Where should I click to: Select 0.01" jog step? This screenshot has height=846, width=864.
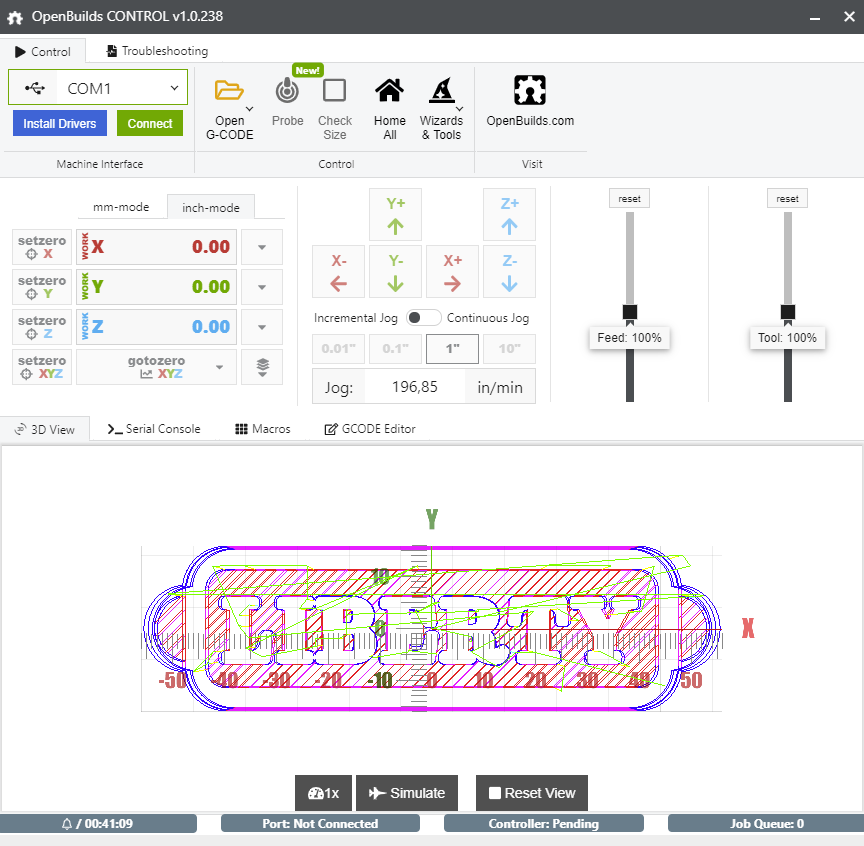tap(338, 349)
